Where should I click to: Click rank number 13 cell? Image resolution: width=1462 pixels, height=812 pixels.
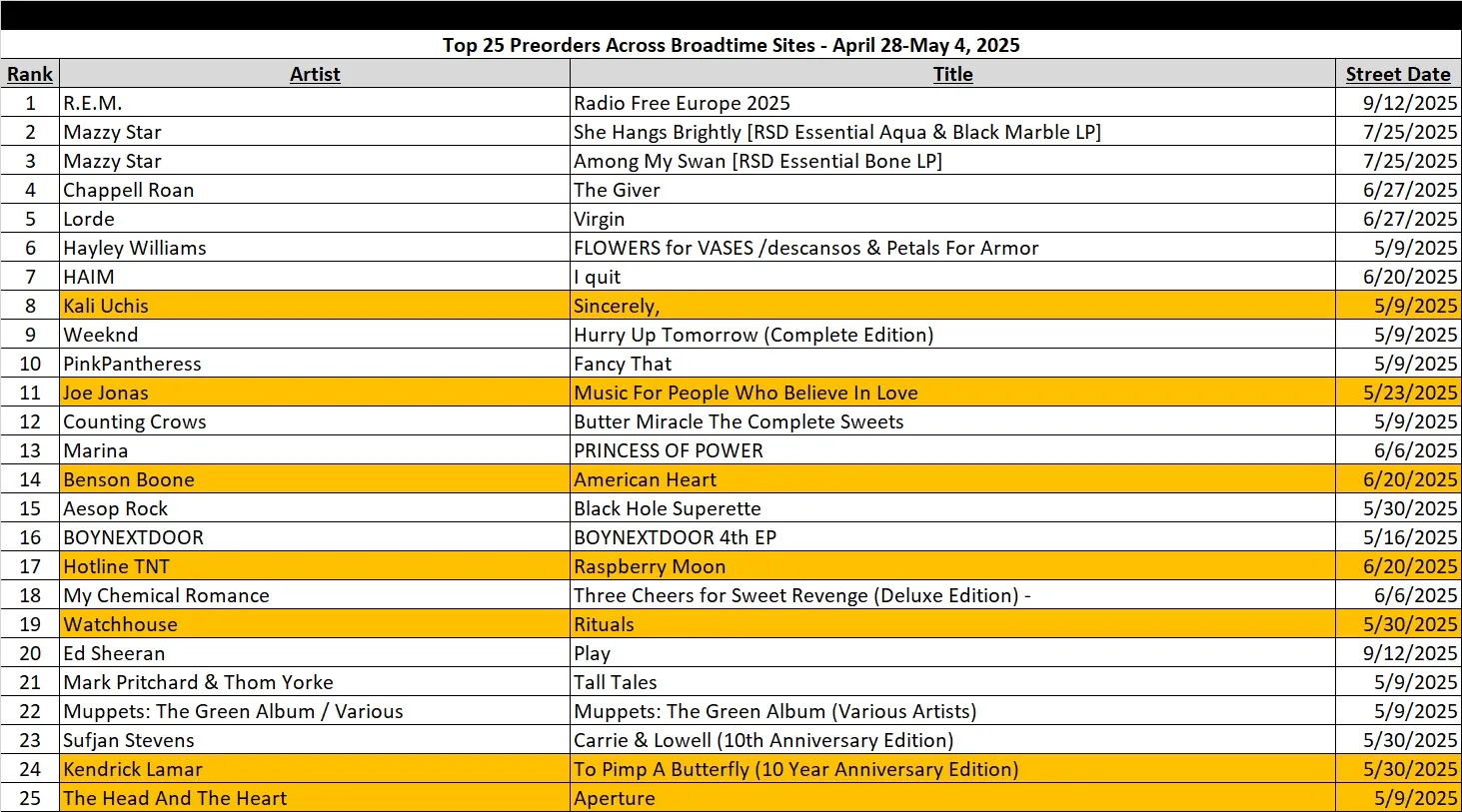pyautogui.click(x=30, y=450)
